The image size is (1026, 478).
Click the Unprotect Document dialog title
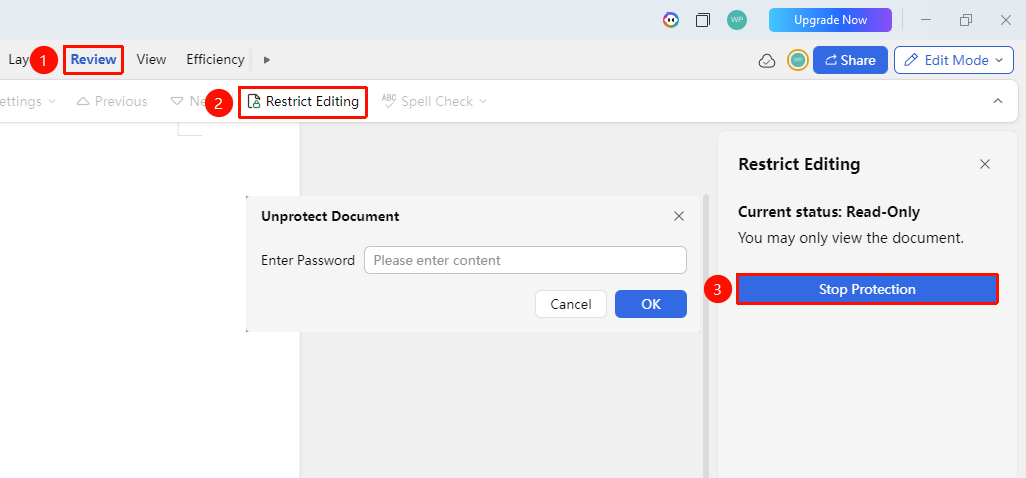tap(330, 216)
